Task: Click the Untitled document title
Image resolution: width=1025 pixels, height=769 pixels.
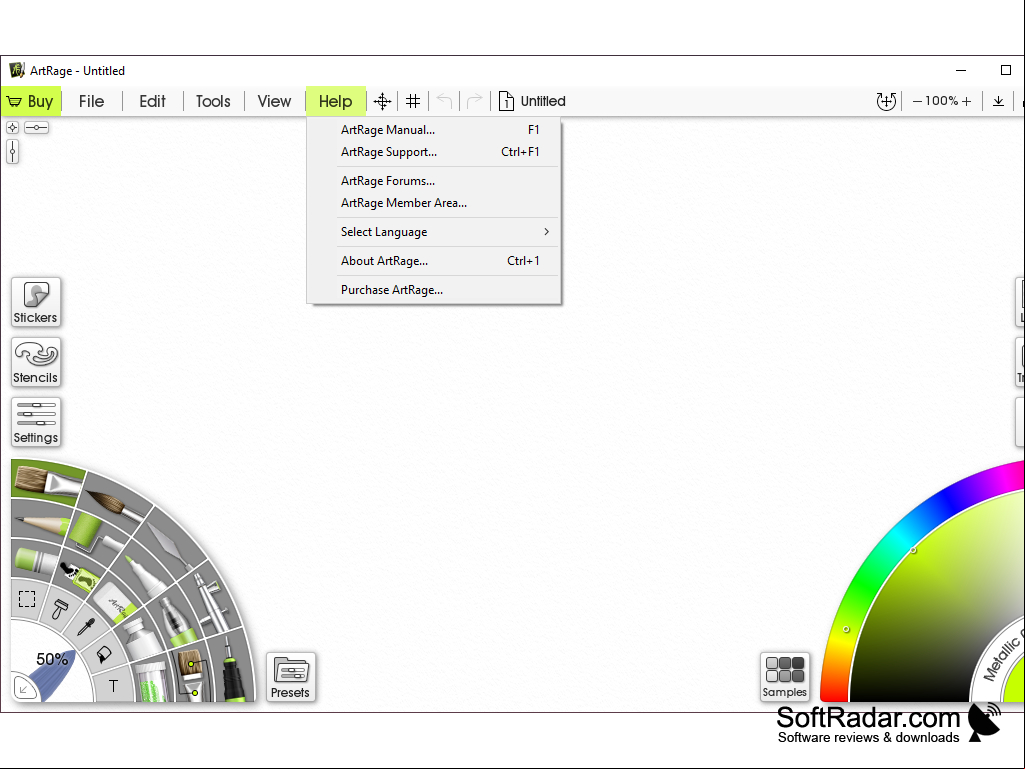Action: pos(543,101)
